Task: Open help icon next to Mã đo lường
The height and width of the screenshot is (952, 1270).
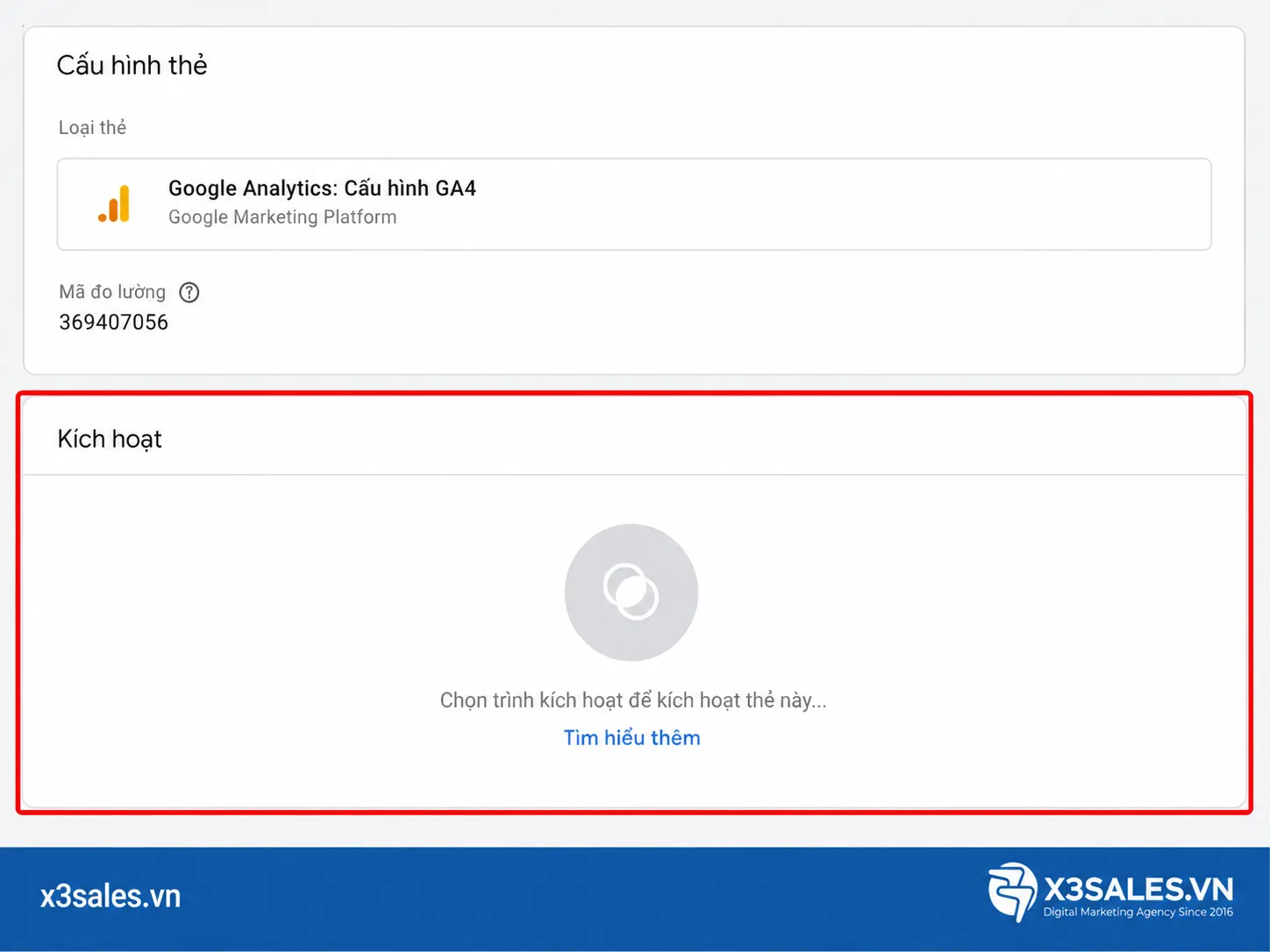Action: (x=189, y=293)
